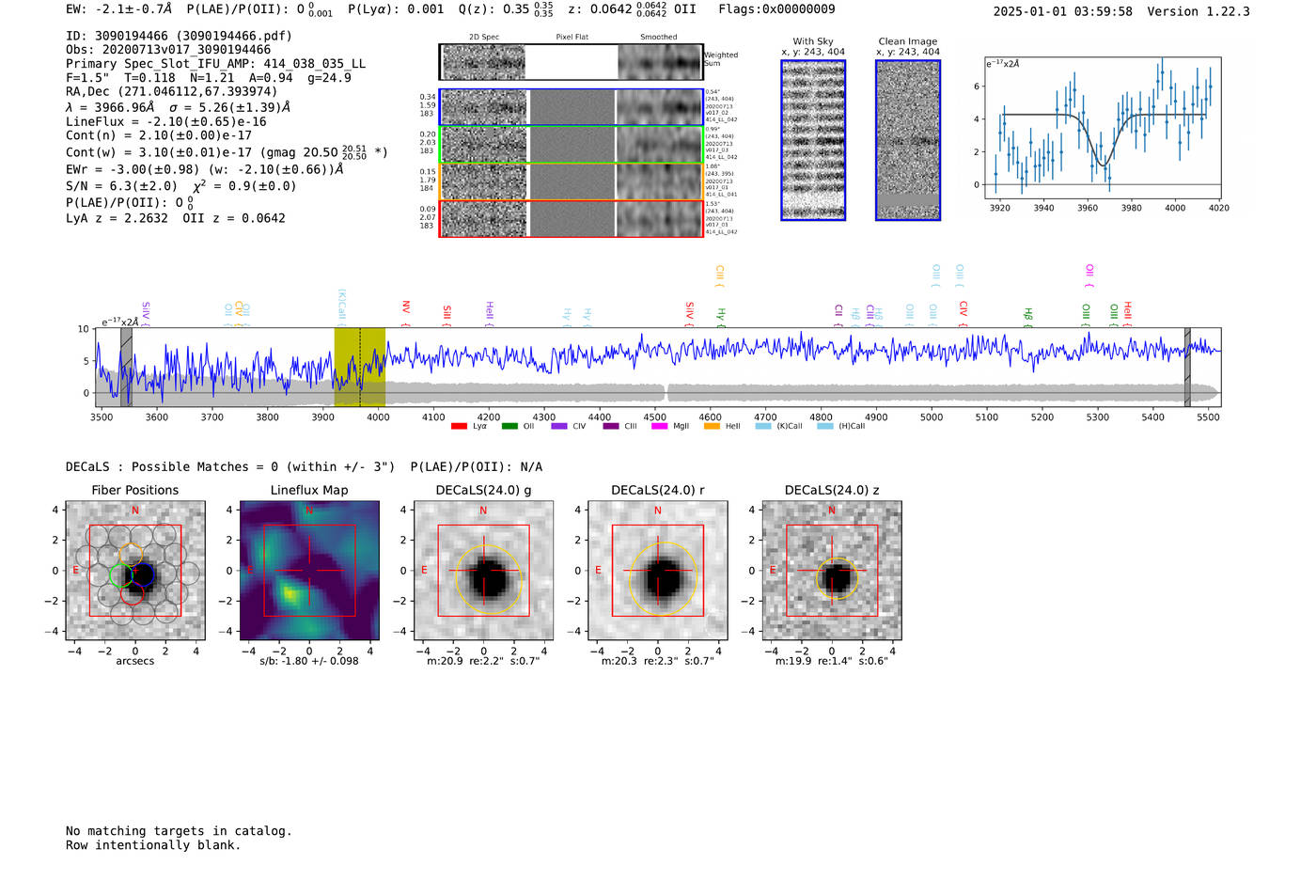Click the red Lyα legend swatch
The image size is (1316, 896).
(x=459, y=427)
